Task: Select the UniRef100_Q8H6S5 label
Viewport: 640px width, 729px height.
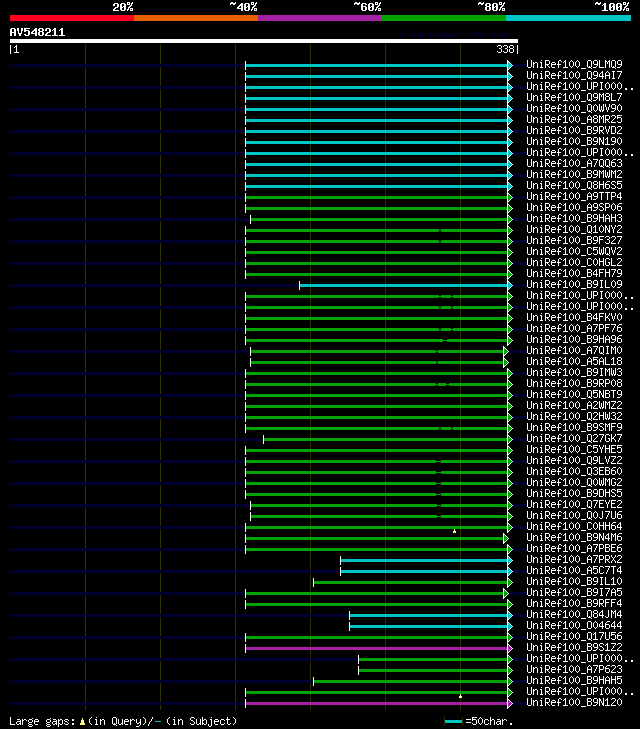Action: coord(574,186)
